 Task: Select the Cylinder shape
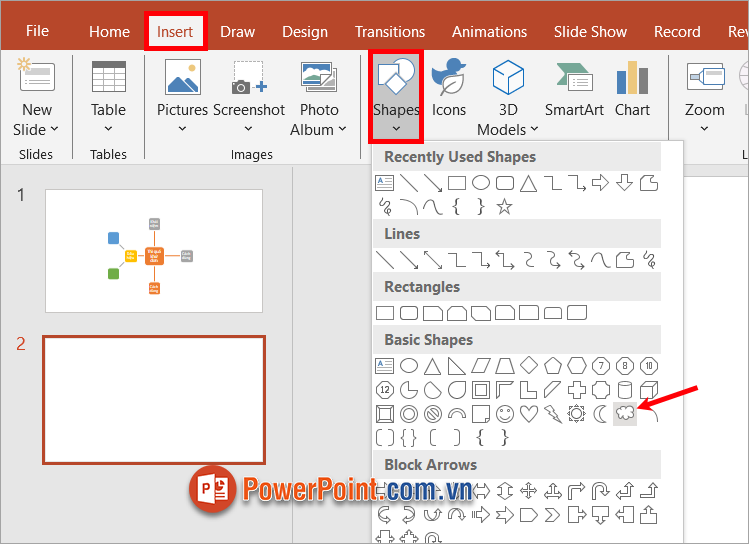pos(625,390)
